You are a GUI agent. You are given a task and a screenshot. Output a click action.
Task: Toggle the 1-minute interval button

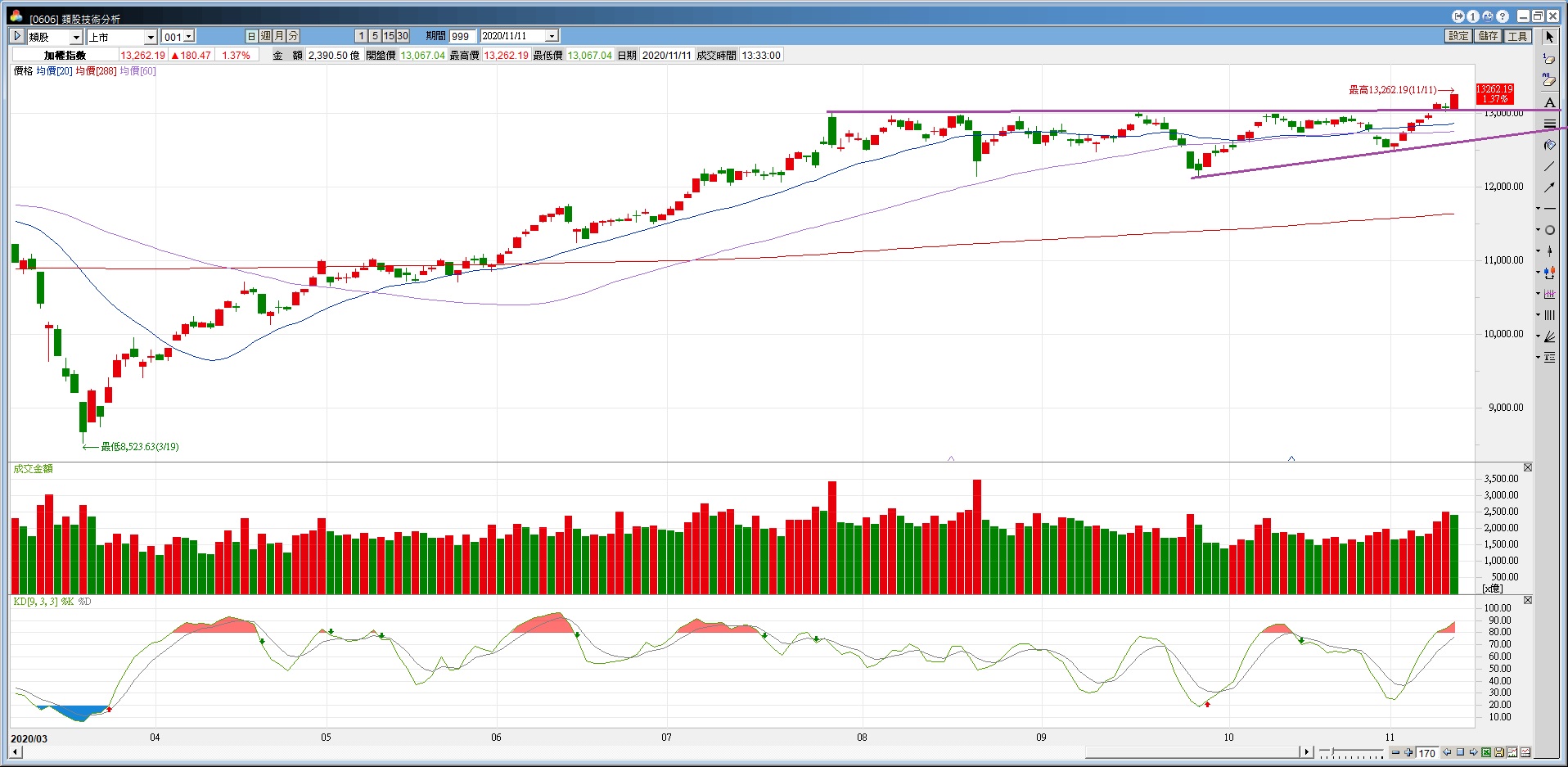pos(361,36)
